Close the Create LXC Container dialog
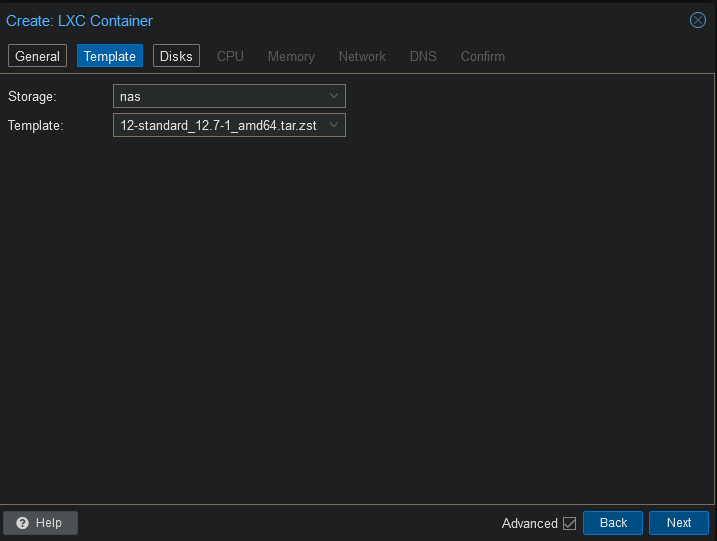The height and width of the screenshot is (541, 717). click(x=698, y=20)
